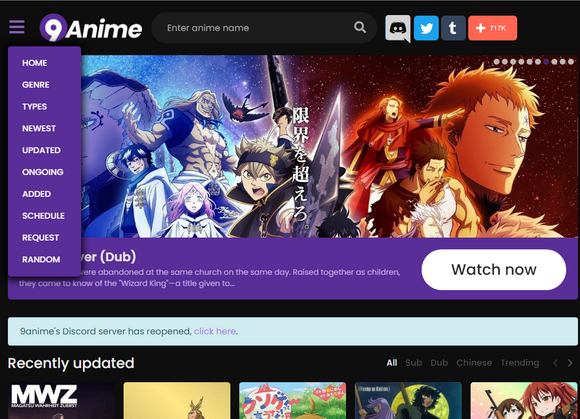Open the hamburger navigation menu
580x419 pixels.
click(x=17, y=27)
